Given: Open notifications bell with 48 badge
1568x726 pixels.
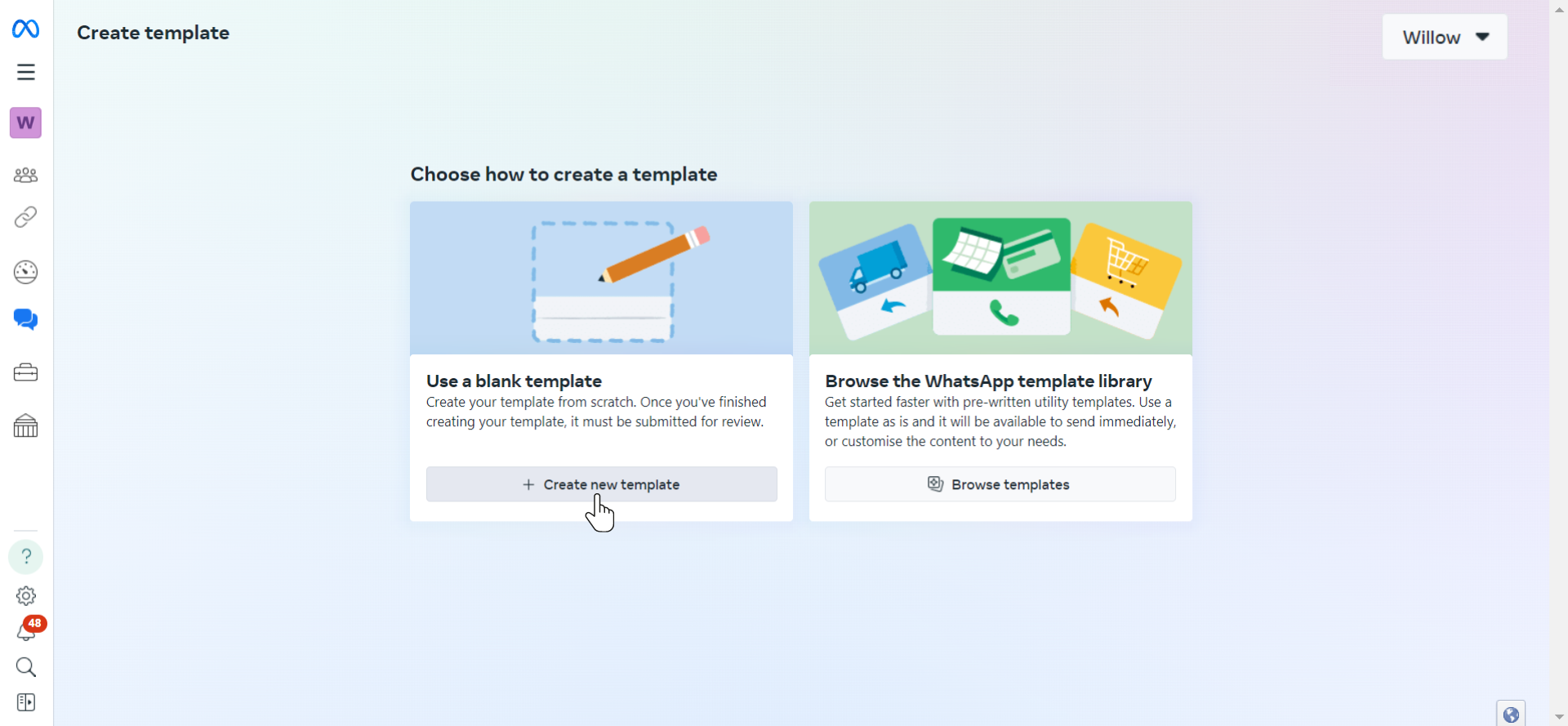Looking at the screenshot, I should [x=29, y=629].
